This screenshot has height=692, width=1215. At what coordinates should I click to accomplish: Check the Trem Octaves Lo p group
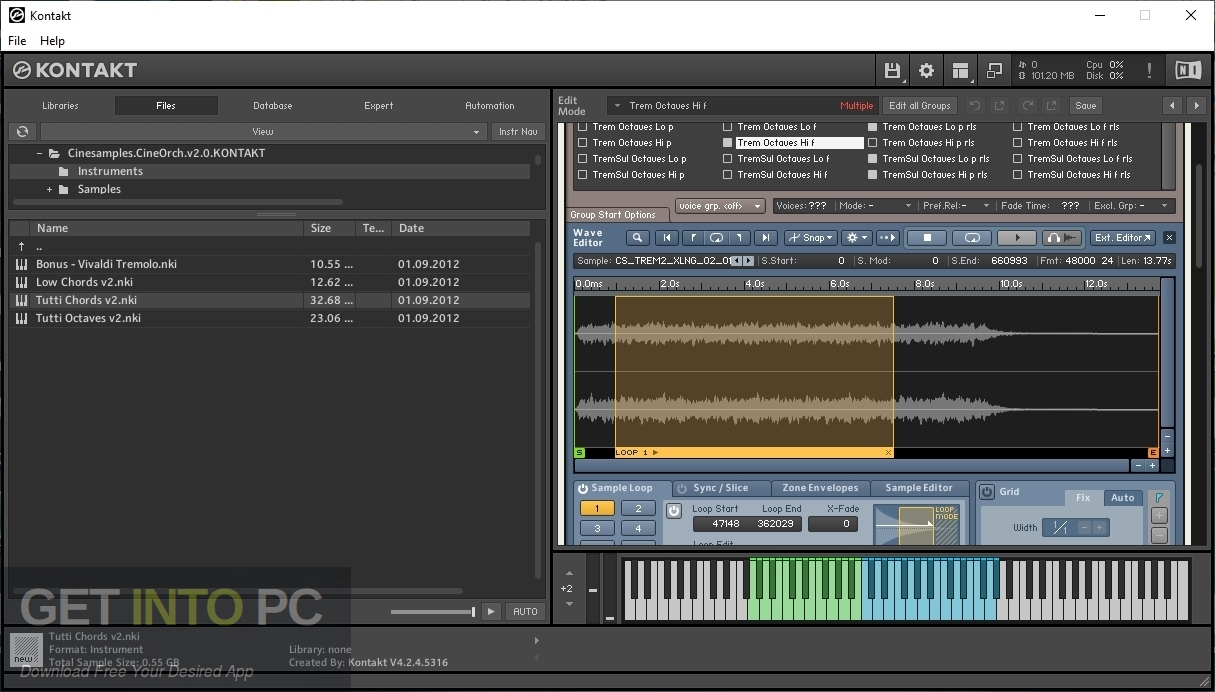[x=582, y=127]
